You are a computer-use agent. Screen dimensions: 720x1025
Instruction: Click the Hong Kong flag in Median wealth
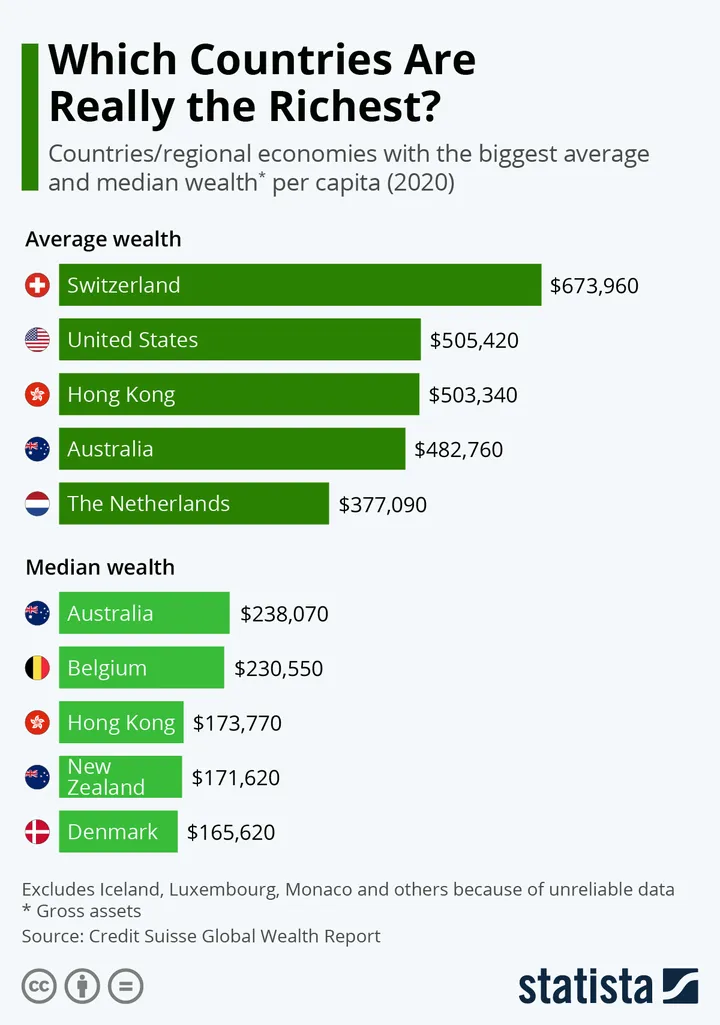click(x=37, y=723)
